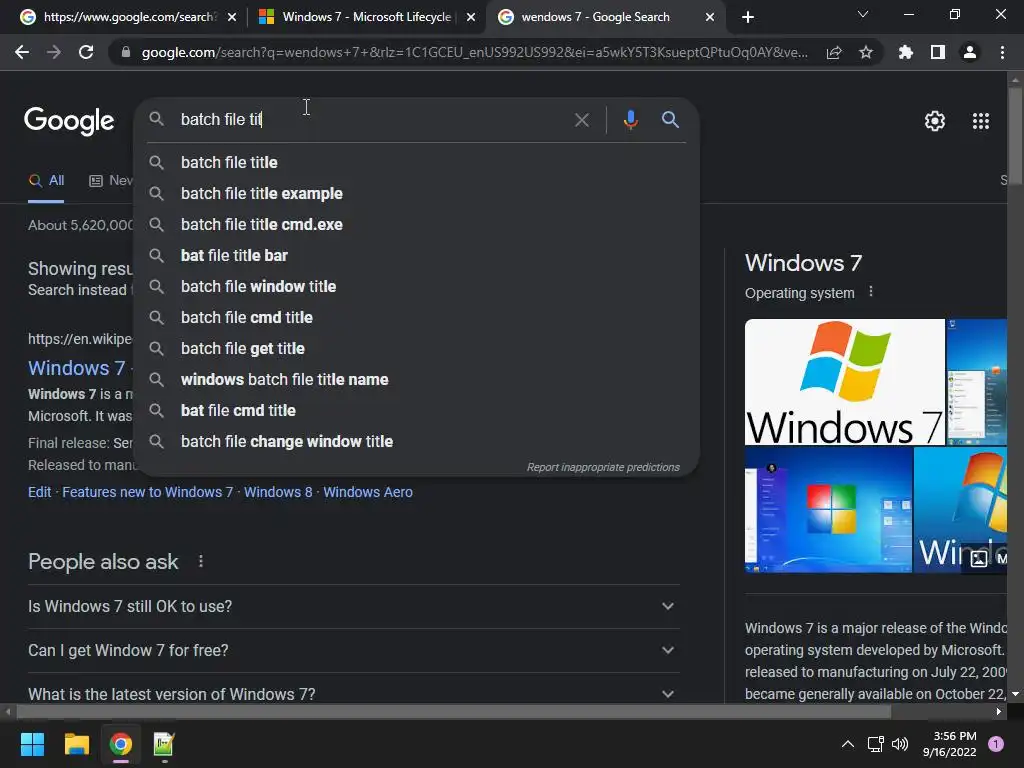The height and width of the screenshot is (768, 1024).
Task: Click the Chrome back arrow button
Action: pos(22,52)
